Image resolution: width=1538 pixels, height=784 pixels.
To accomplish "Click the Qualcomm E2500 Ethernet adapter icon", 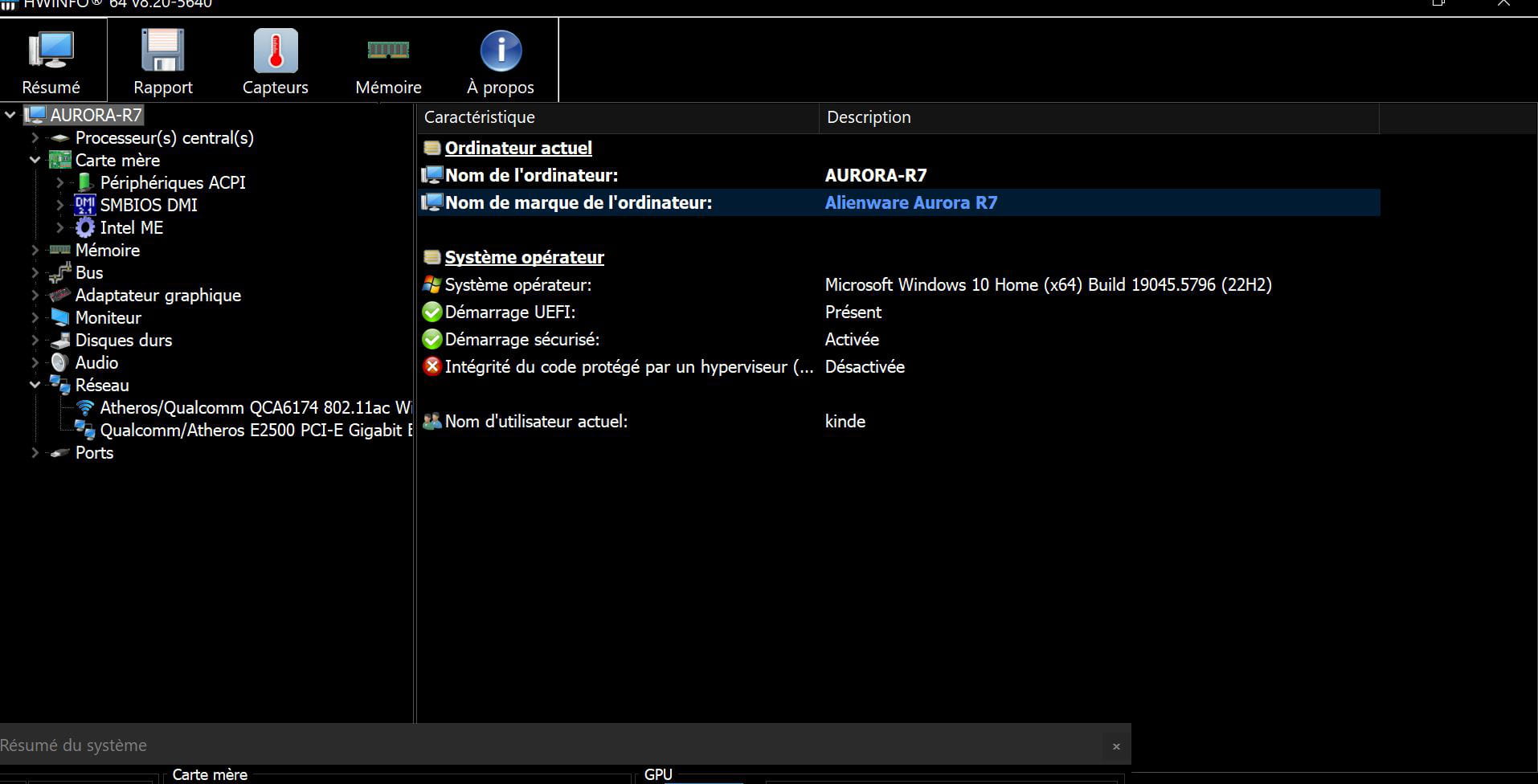I will (x=84, y=430).
